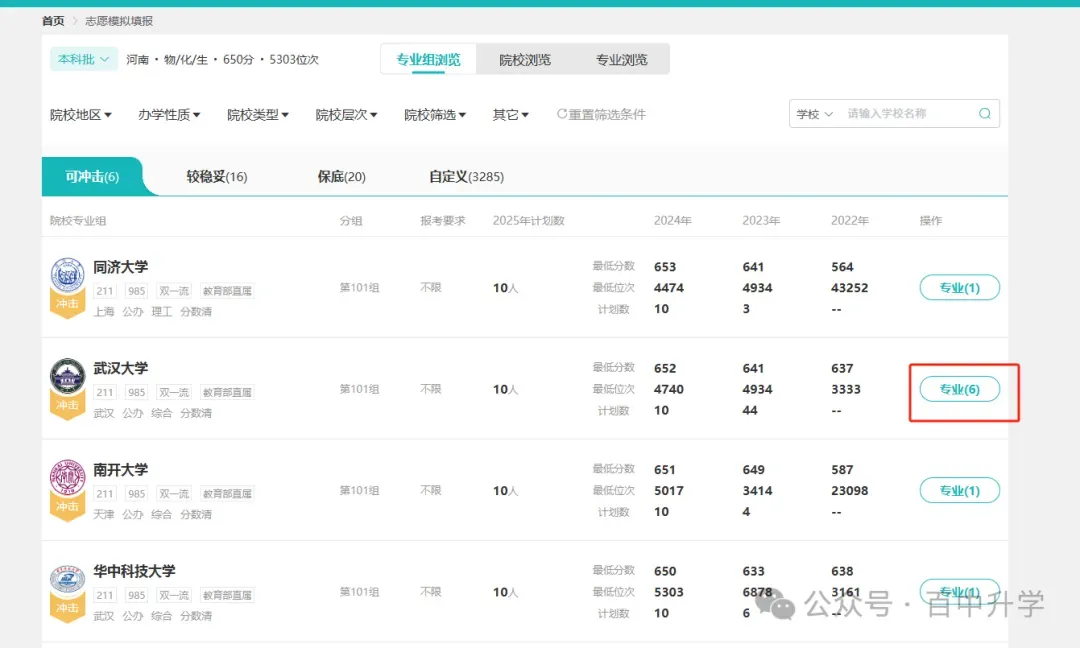Expand the 院校层次 filter
1080x648 pixels.
click(346, 115)
